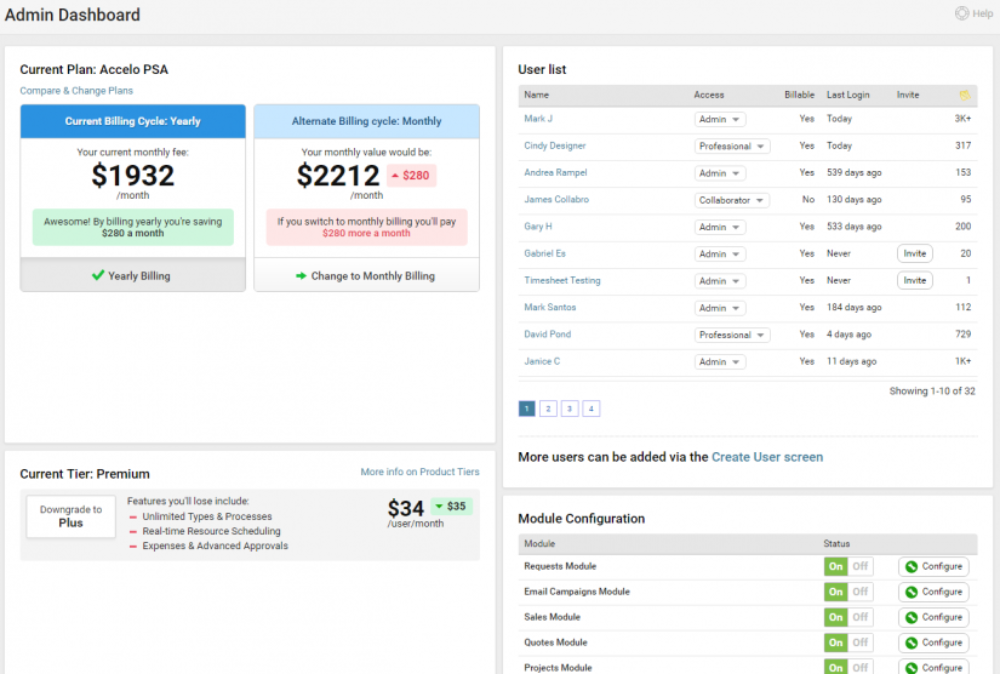Viewport: 1000px width, 674px height.
Task: Open access dropdown for Mark J
Action: [719, 119]
